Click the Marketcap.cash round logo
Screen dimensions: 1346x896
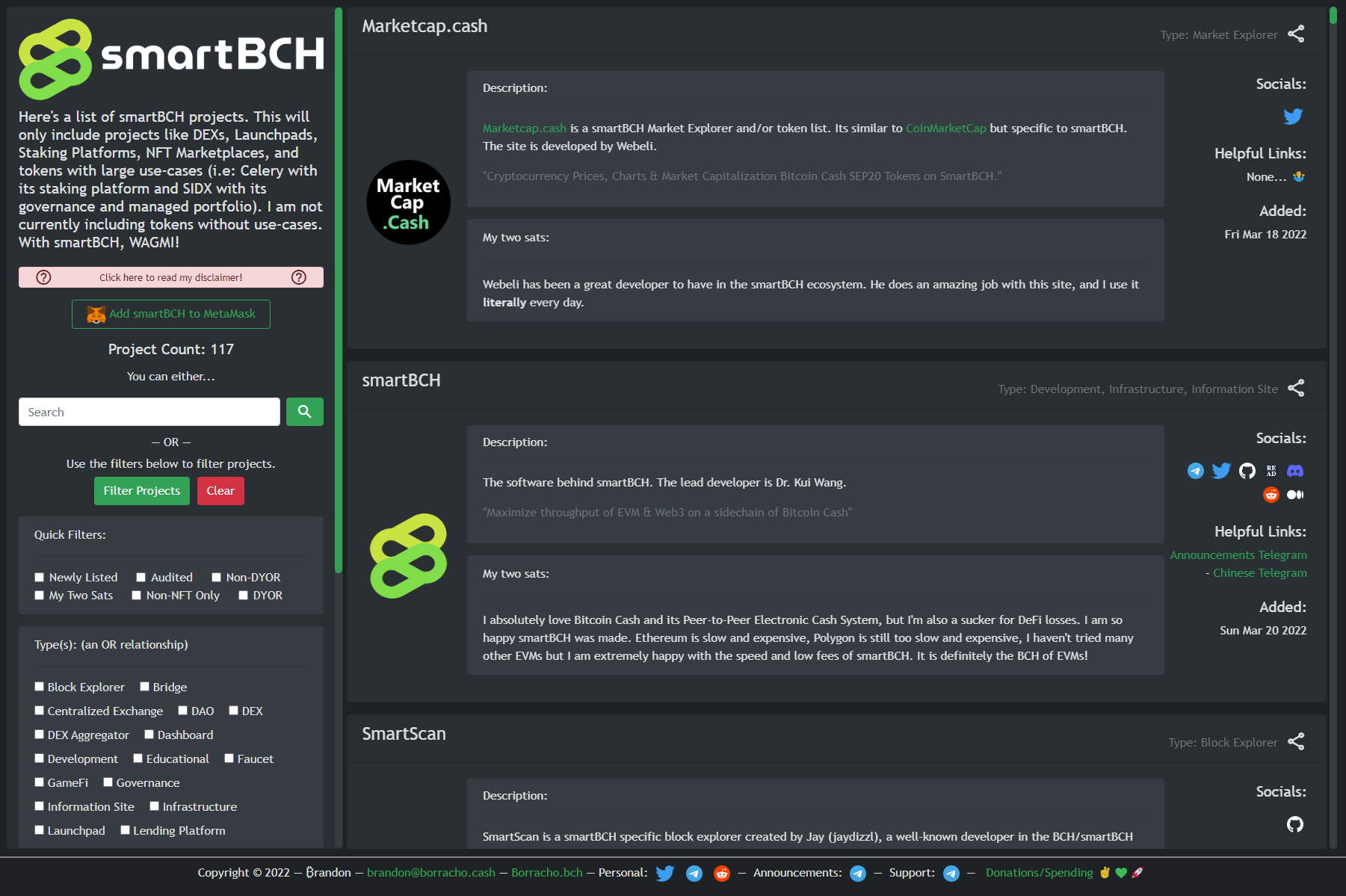point(409,203)
